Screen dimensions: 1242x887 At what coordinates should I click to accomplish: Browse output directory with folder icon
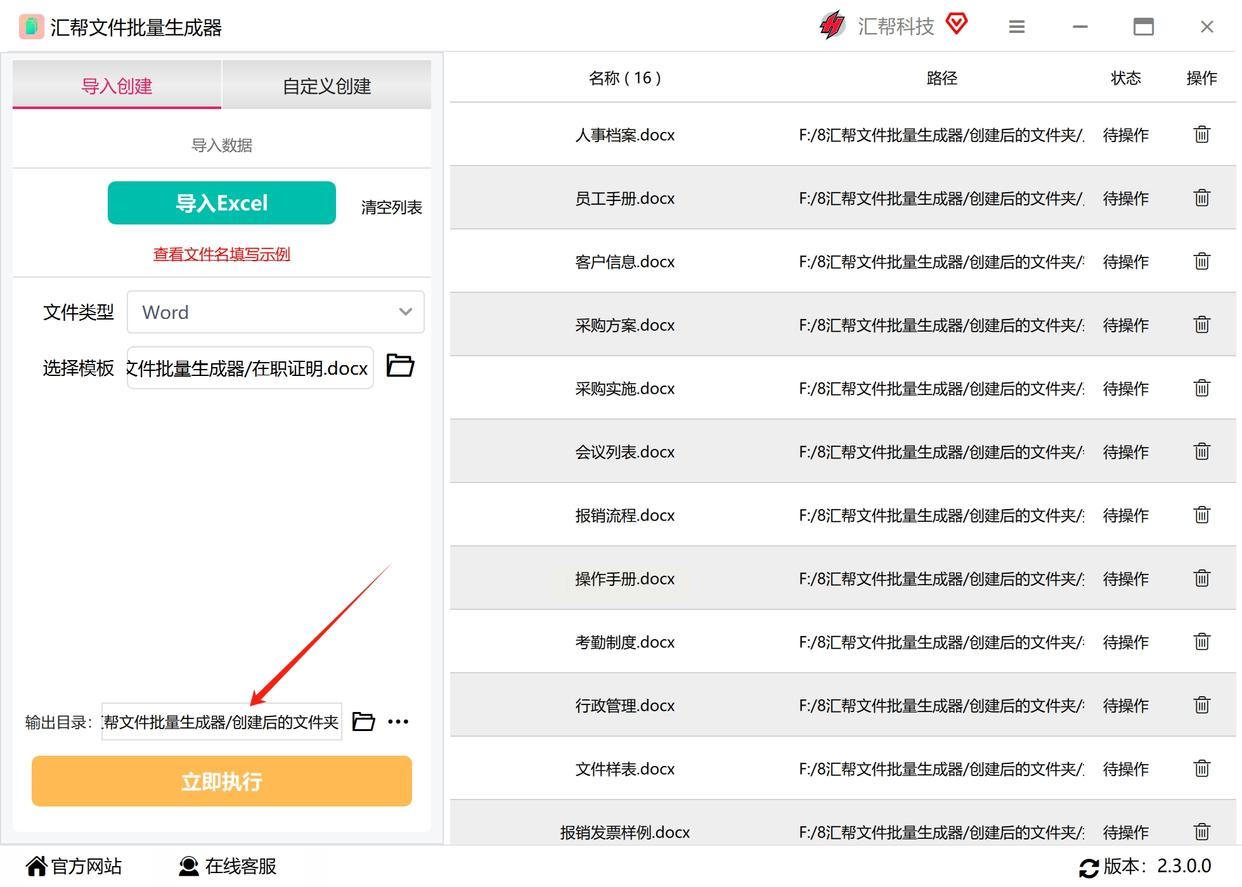(364, 721)
